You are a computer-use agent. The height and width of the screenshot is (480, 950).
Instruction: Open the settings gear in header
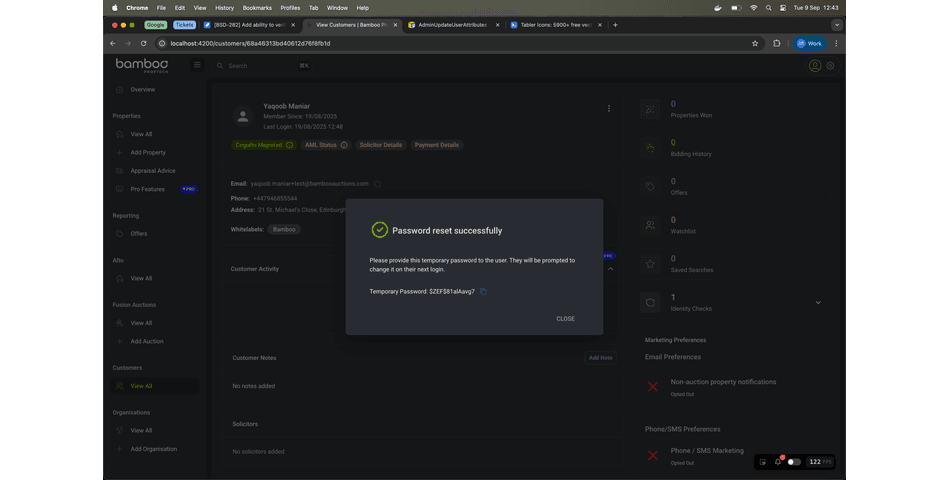830,66
